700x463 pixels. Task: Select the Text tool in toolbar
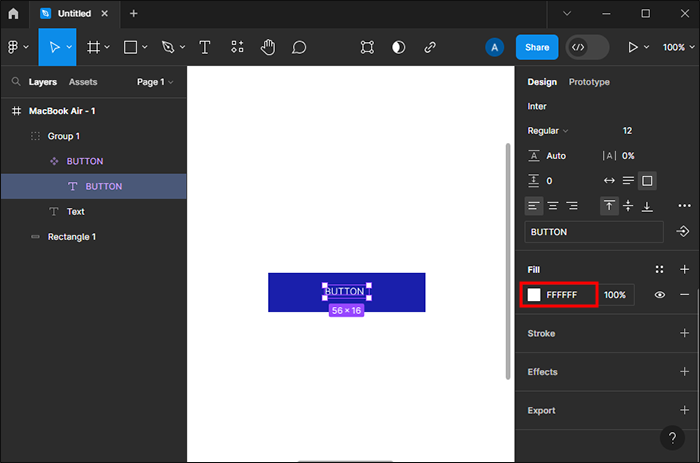[x=205, y=47]
